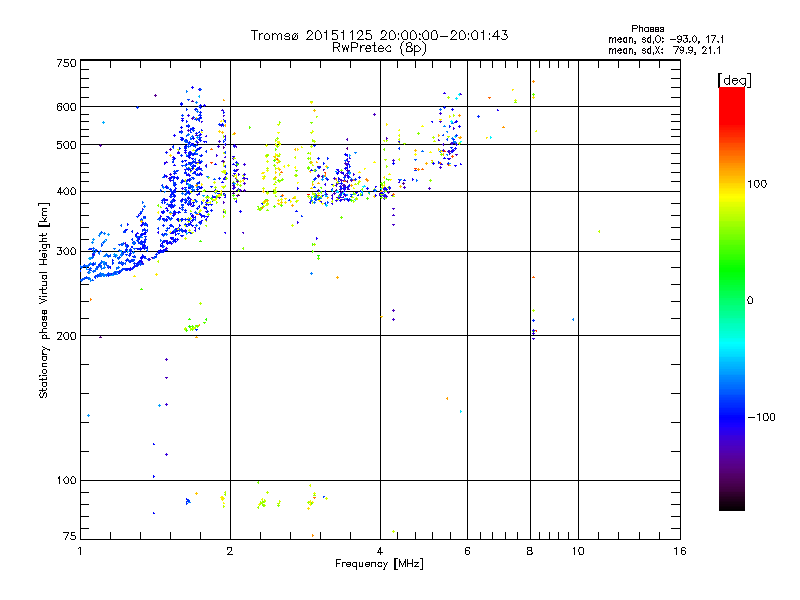The height and width of the screenshot is (600, 800).
Task: Click the x-axis label '1'
Action: tap(80, 551)
